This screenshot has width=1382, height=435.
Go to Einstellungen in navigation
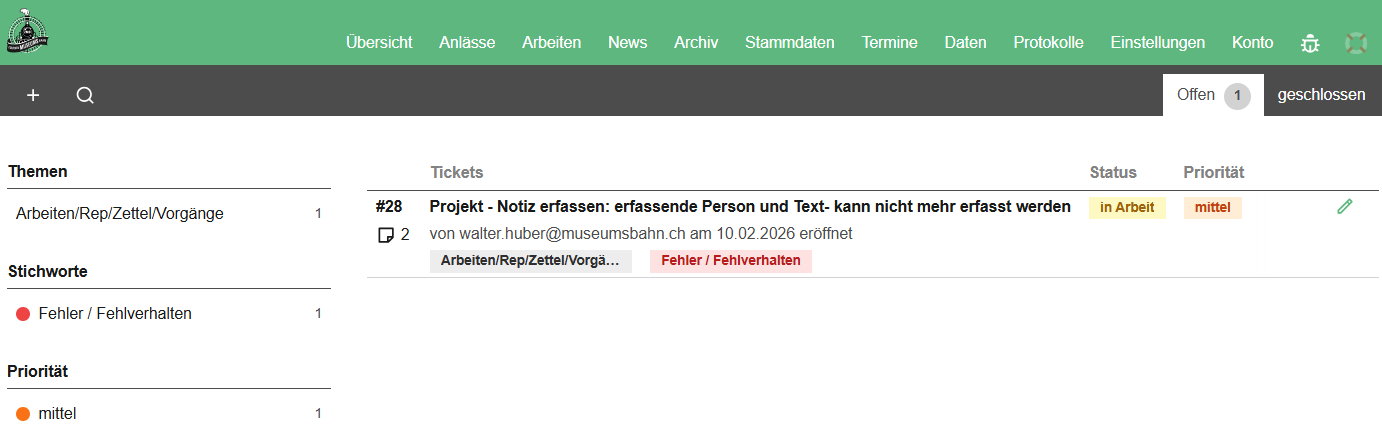(1157, 42)
